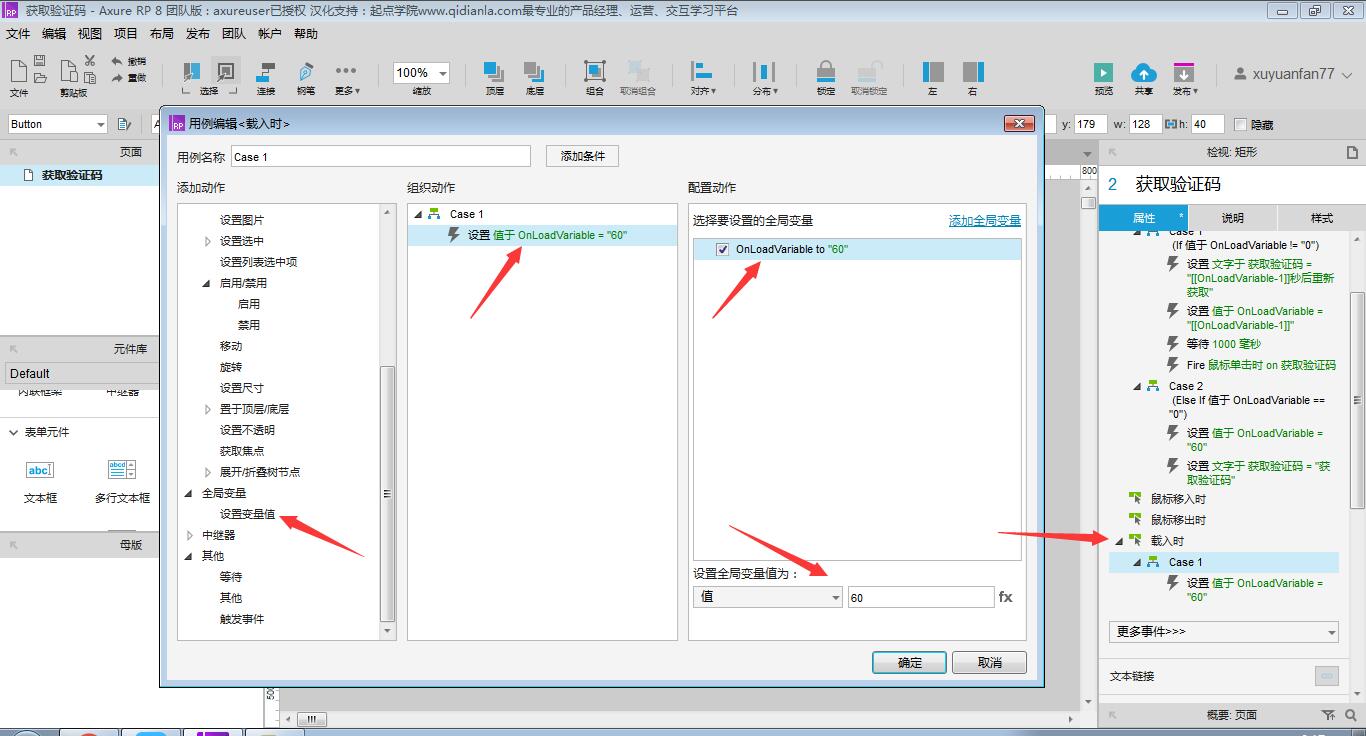Click the cut scissors icon

point(90,60)
